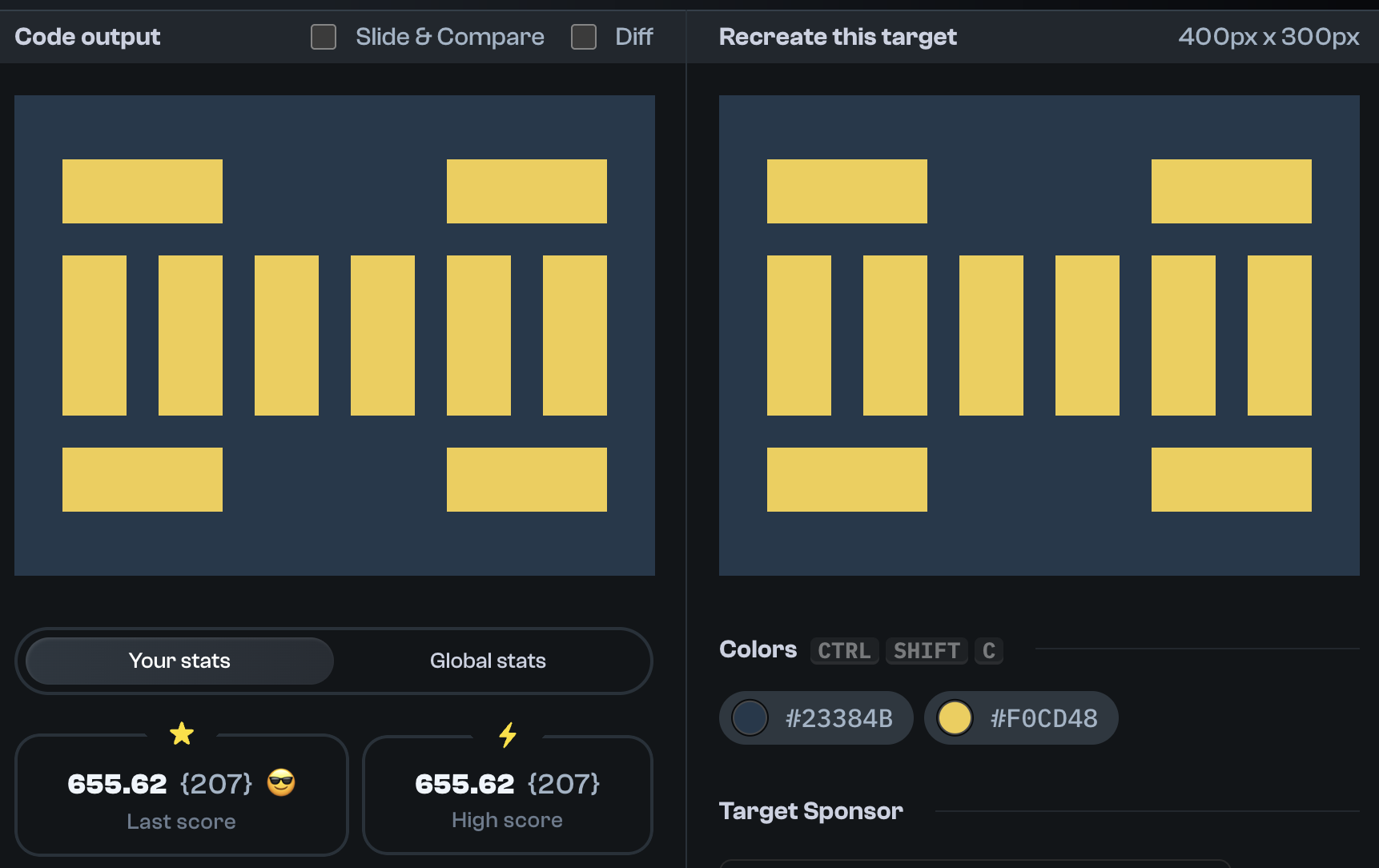Screen dimensions: 1379x868
Task: Click the dark circle icon inside #23384B swatch
Action: pyautogui.click(x=750, y=717)
